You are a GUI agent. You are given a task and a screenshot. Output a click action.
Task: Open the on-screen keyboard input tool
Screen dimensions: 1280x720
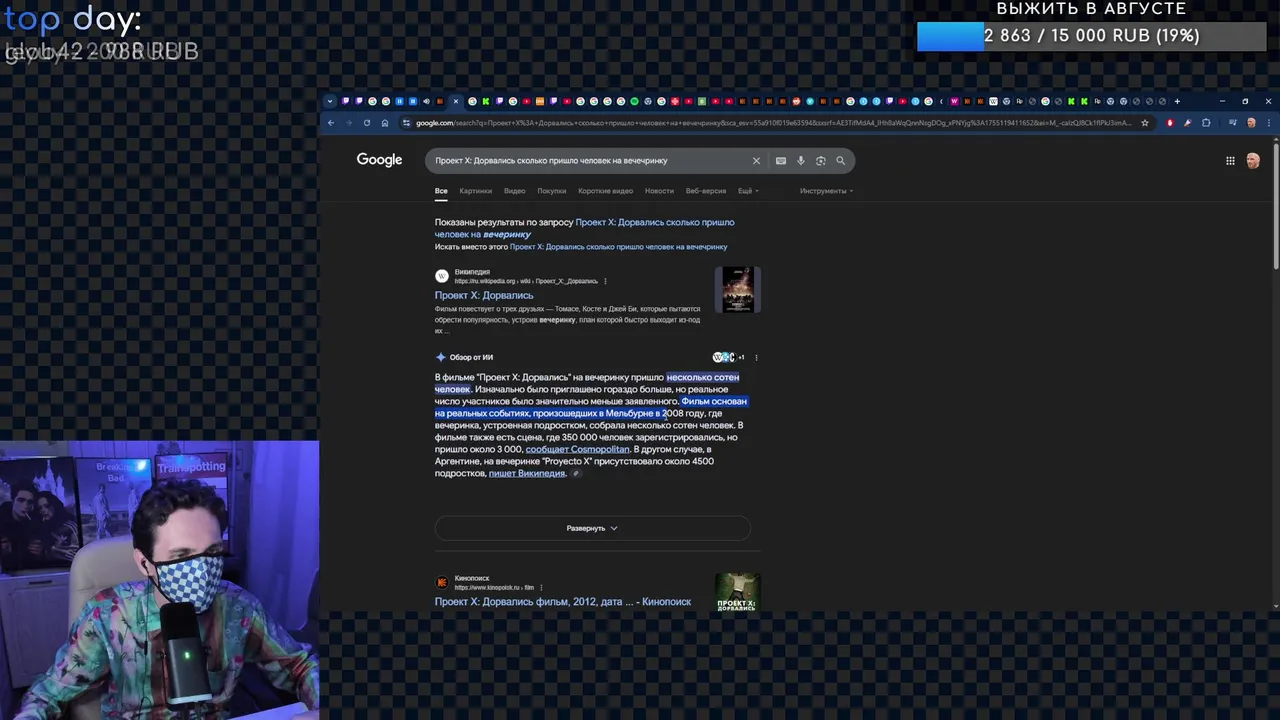(x=781, y=161)
